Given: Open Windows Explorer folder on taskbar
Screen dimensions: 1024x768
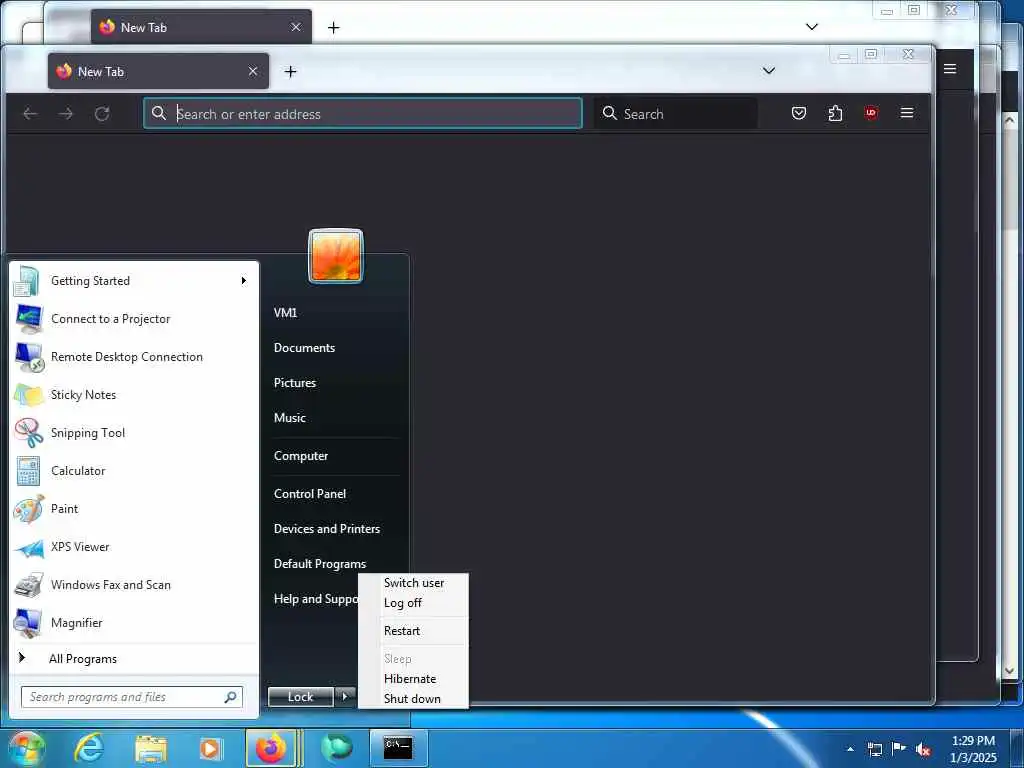Looking at the screenshot, I should click(151, 748).
